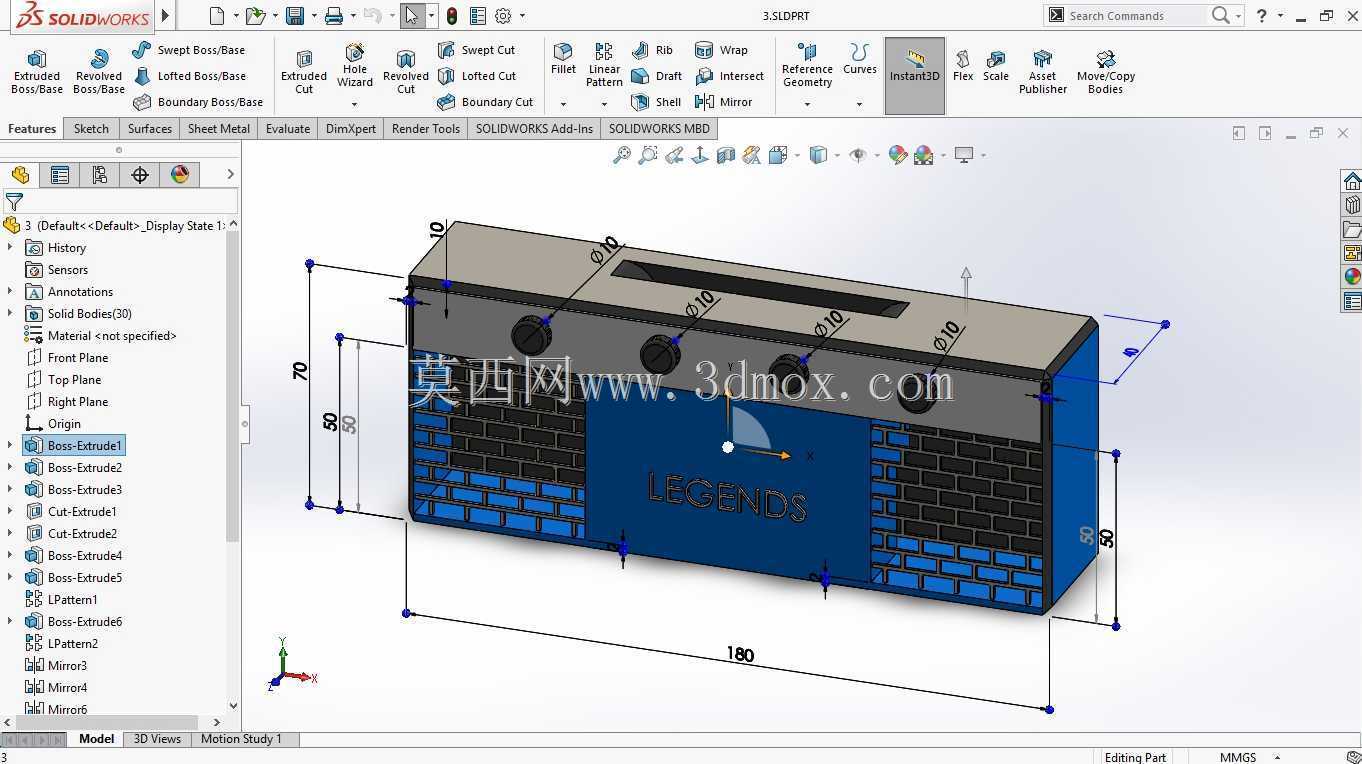Image resolution: width=1362 pixels, height=764 pixels.
Task: Select the Revolved Boss/Base tool
Action: [x=99, y=72]
